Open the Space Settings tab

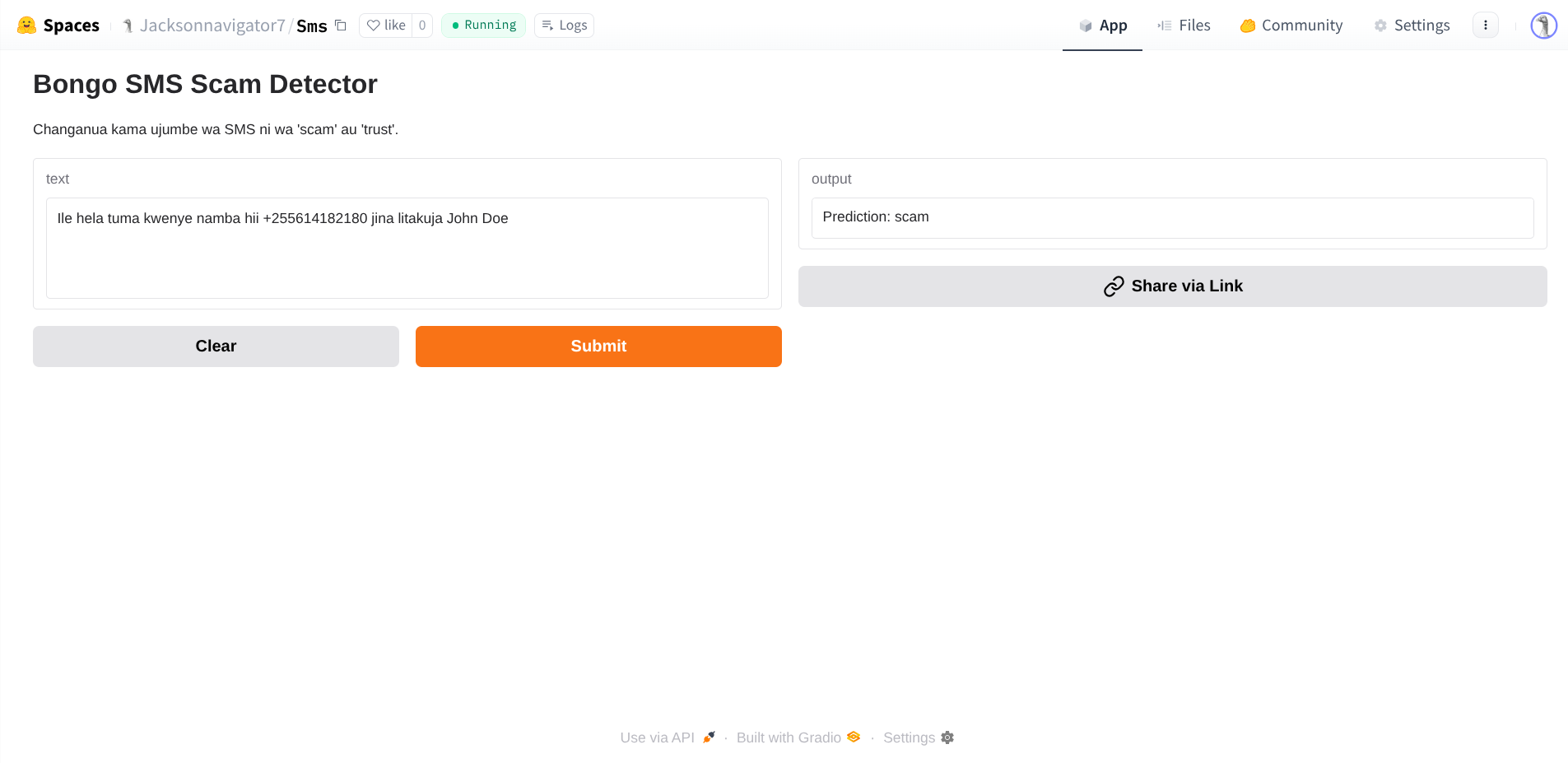tap(1412, 26)
